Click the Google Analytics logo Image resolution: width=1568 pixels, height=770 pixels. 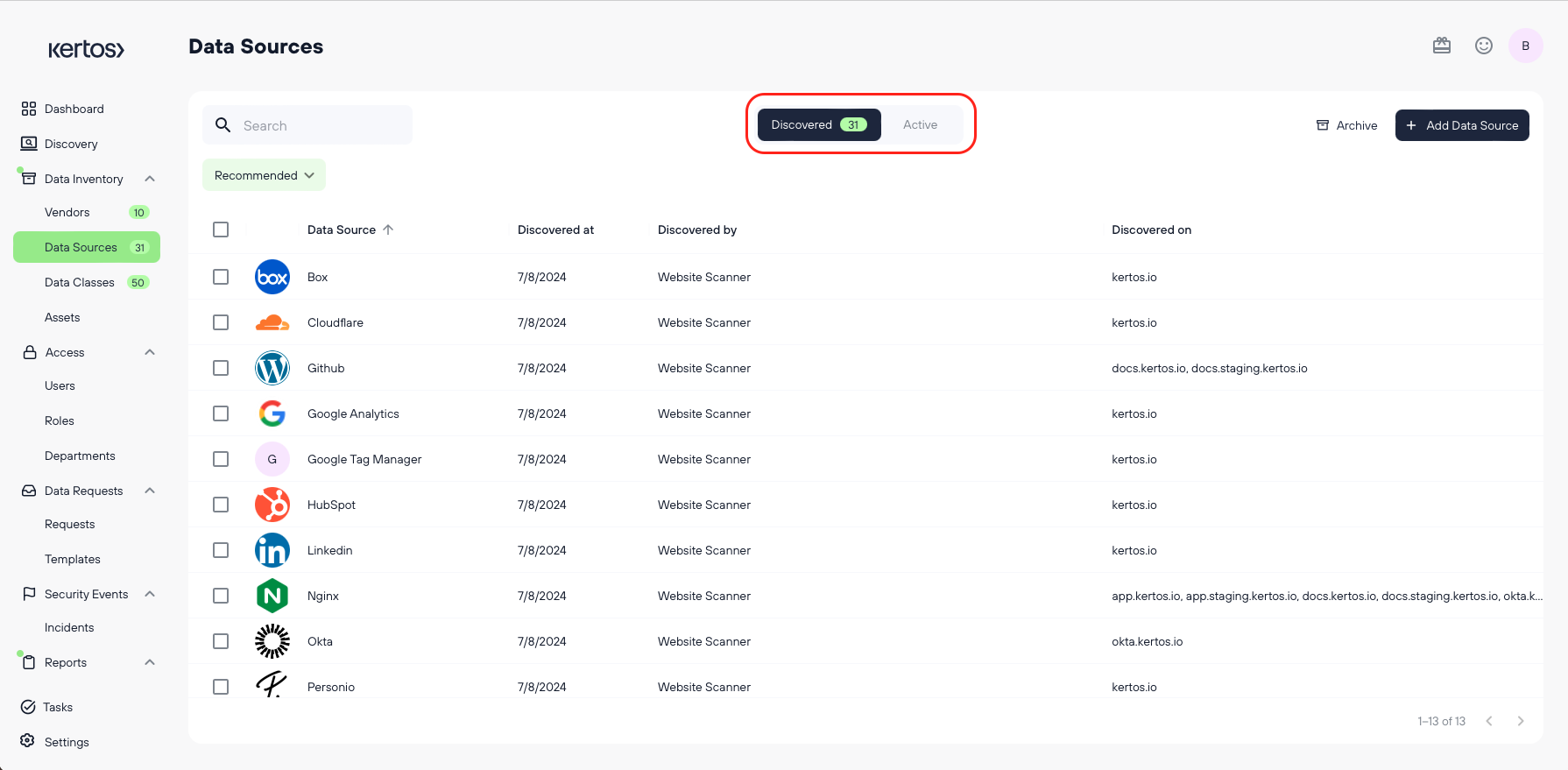click(272, 413)
